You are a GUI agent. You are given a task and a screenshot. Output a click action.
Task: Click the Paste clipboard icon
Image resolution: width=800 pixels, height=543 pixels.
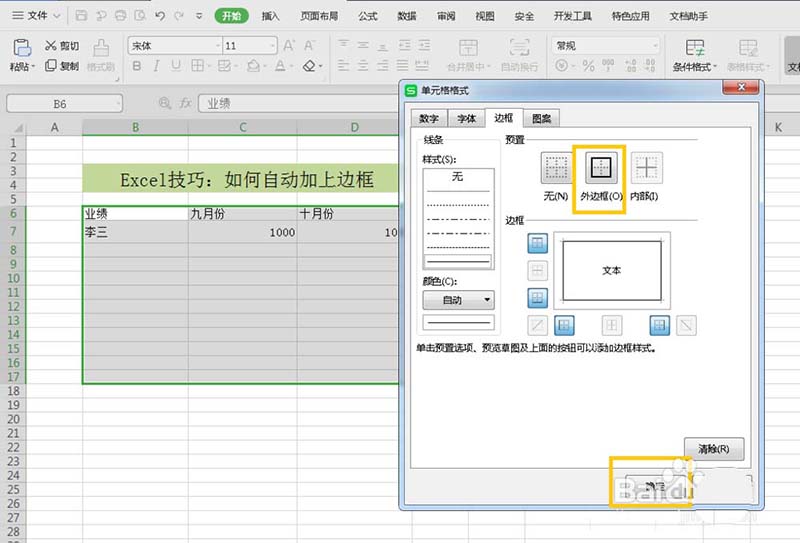(x=22, y=47)
